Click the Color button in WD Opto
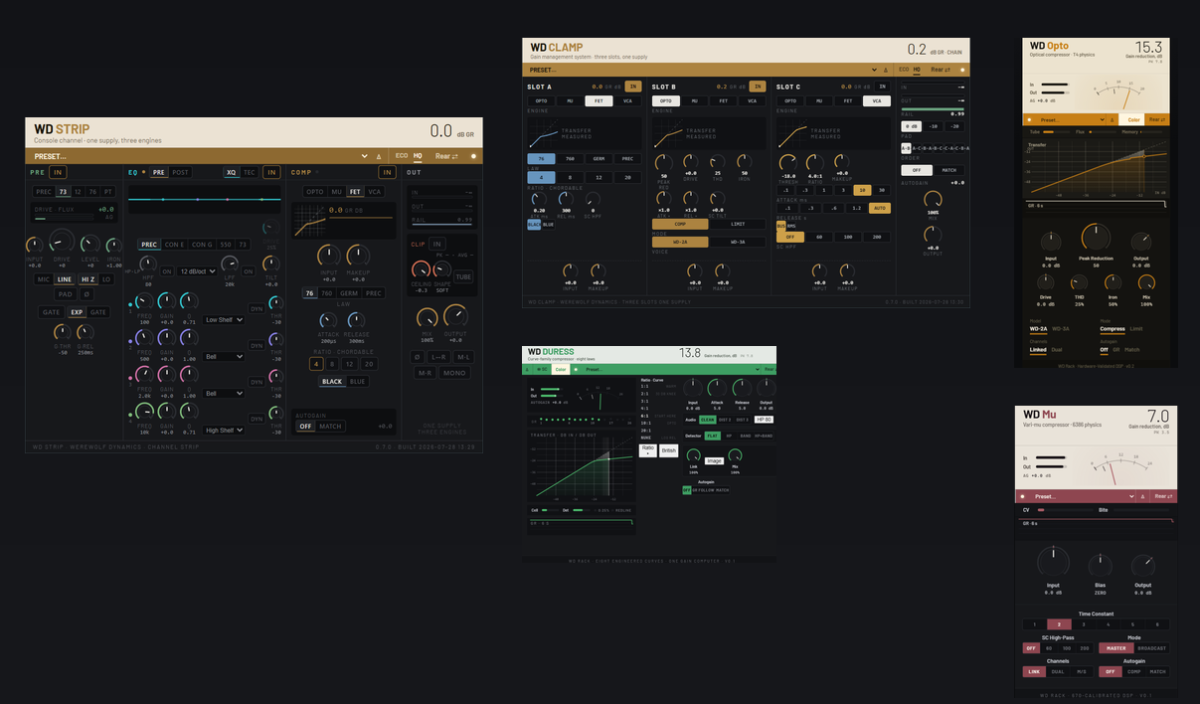Viewport: 1200px width, 704px height. pyautogui.click(x=1132, y=120)
